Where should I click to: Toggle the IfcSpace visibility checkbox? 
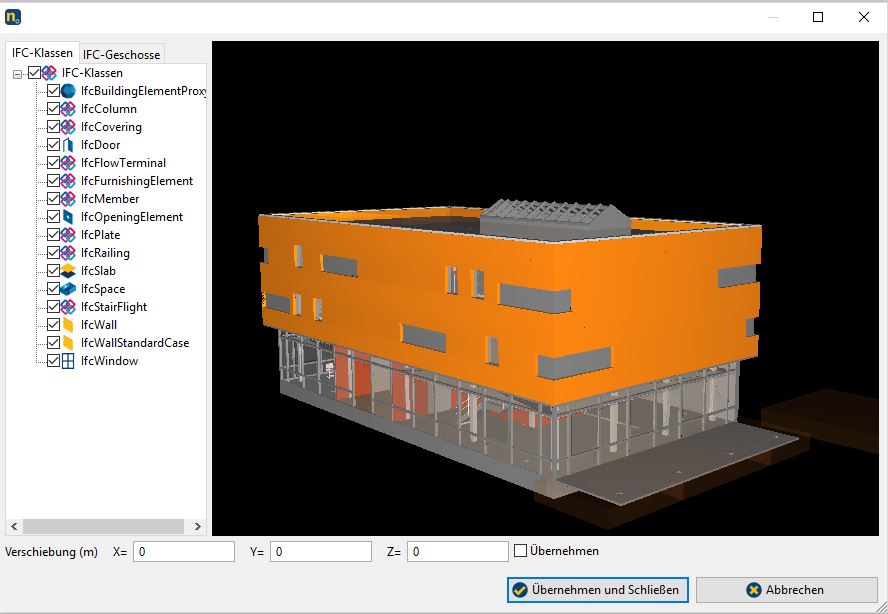(53, 289)
